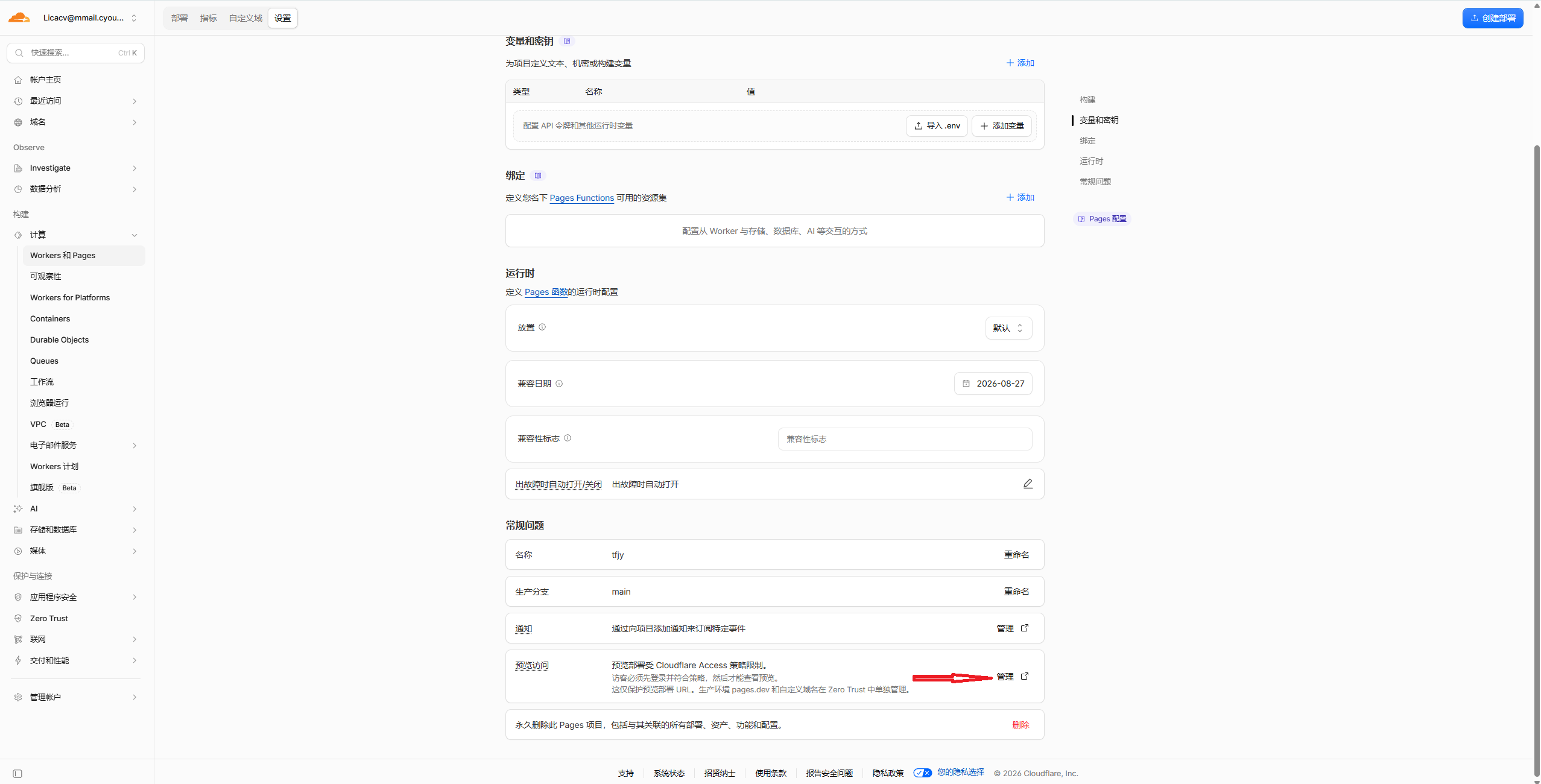The image size is (1541, 784).
Task: Open docs icon beside 绑定 heading
Action: (538, 175)
